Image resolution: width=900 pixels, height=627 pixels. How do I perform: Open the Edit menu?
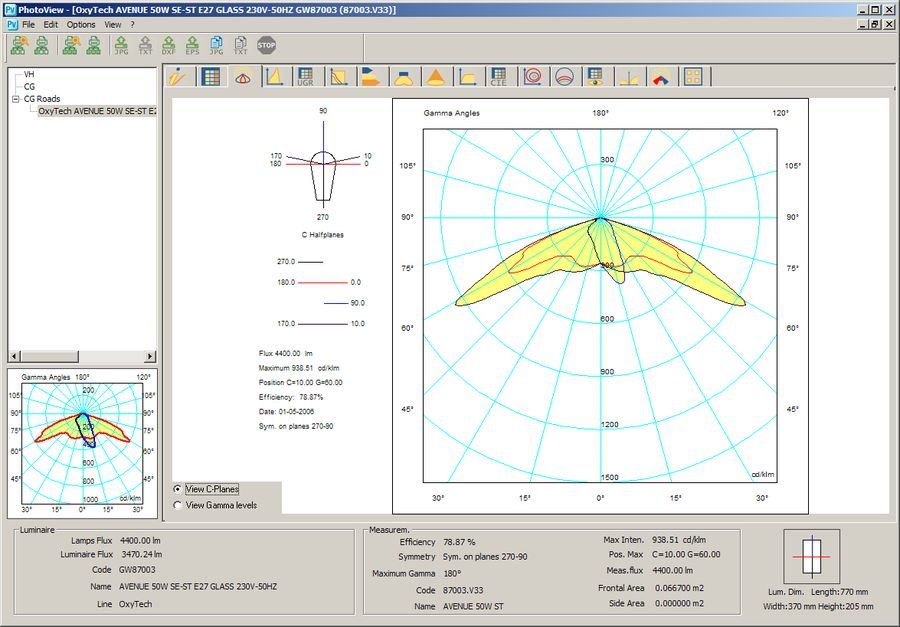click(x=50, y=24)
